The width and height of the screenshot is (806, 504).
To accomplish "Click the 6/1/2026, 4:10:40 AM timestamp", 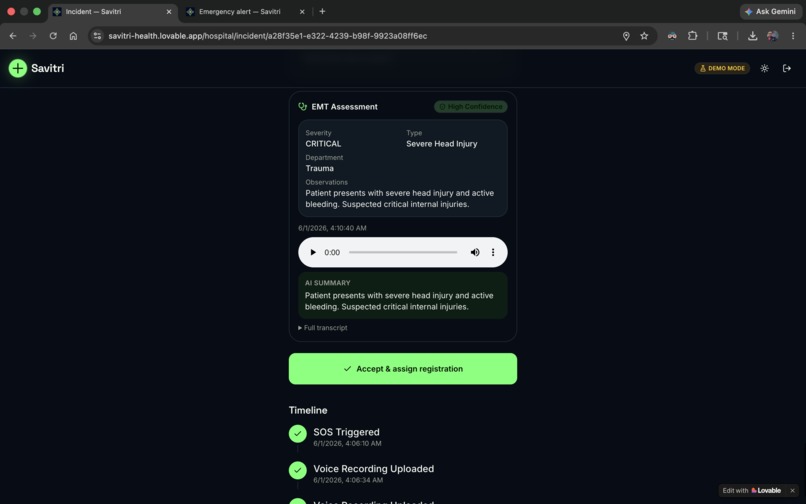I will point(332,228).
